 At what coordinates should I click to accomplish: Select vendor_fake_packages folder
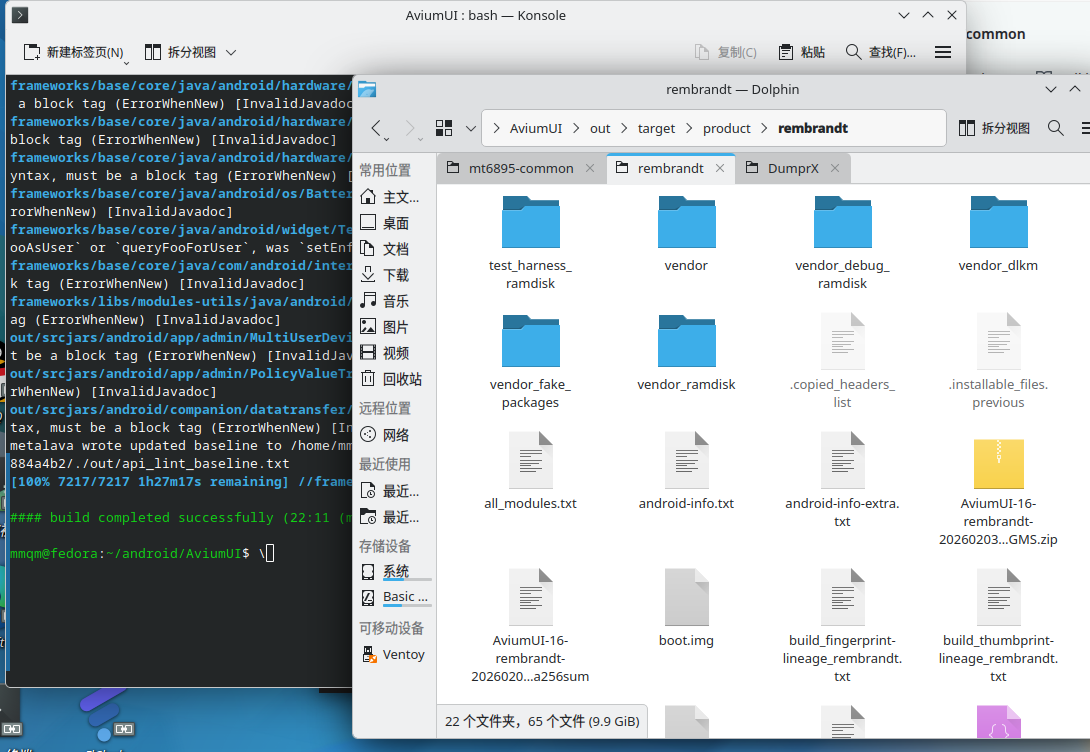pyautogui.click(x=530, y=361)
